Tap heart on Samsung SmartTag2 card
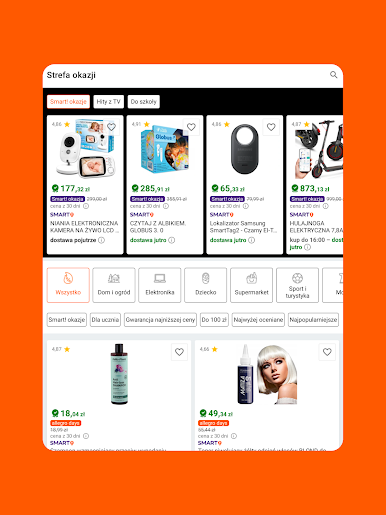Viewport: 386px width, 515px height. (x=271, y=127)
